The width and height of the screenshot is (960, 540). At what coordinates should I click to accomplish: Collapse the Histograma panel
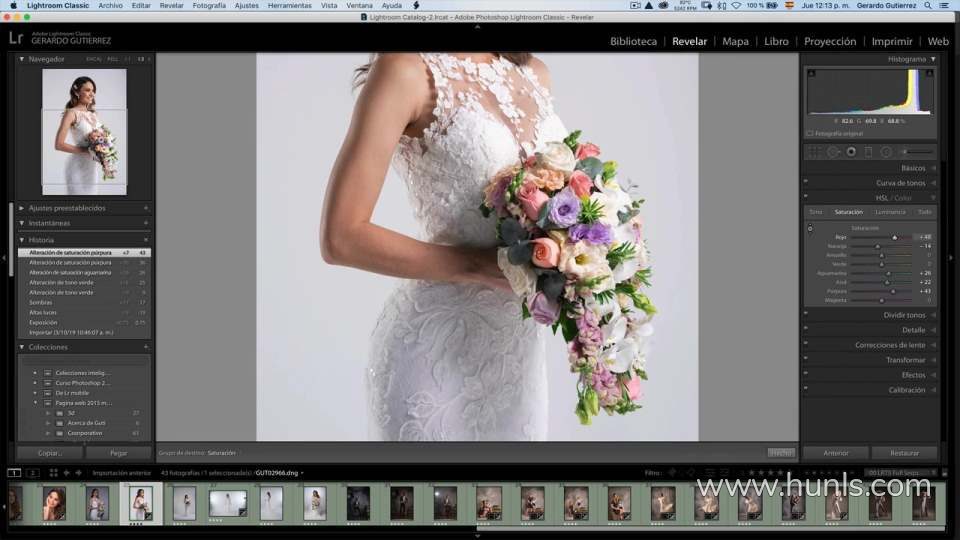pyautogui.click(x=933, y=59)
